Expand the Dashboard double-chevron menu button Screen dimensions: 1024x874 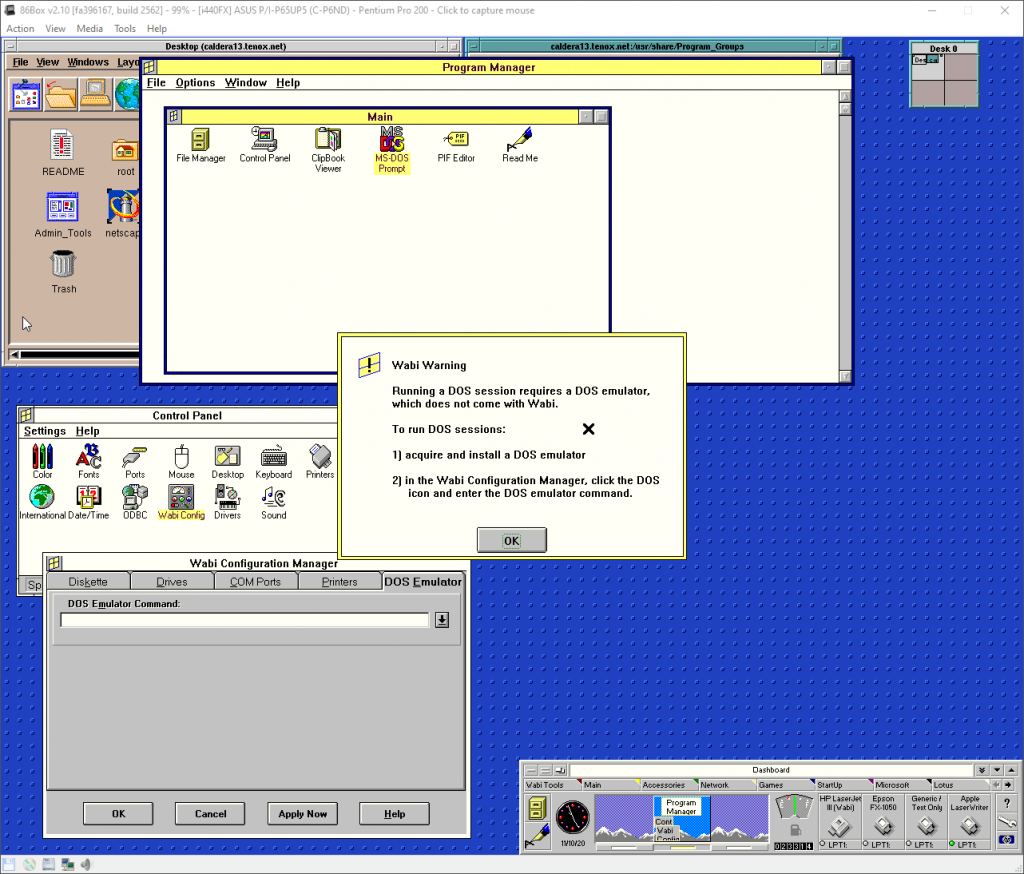[983, 770]
